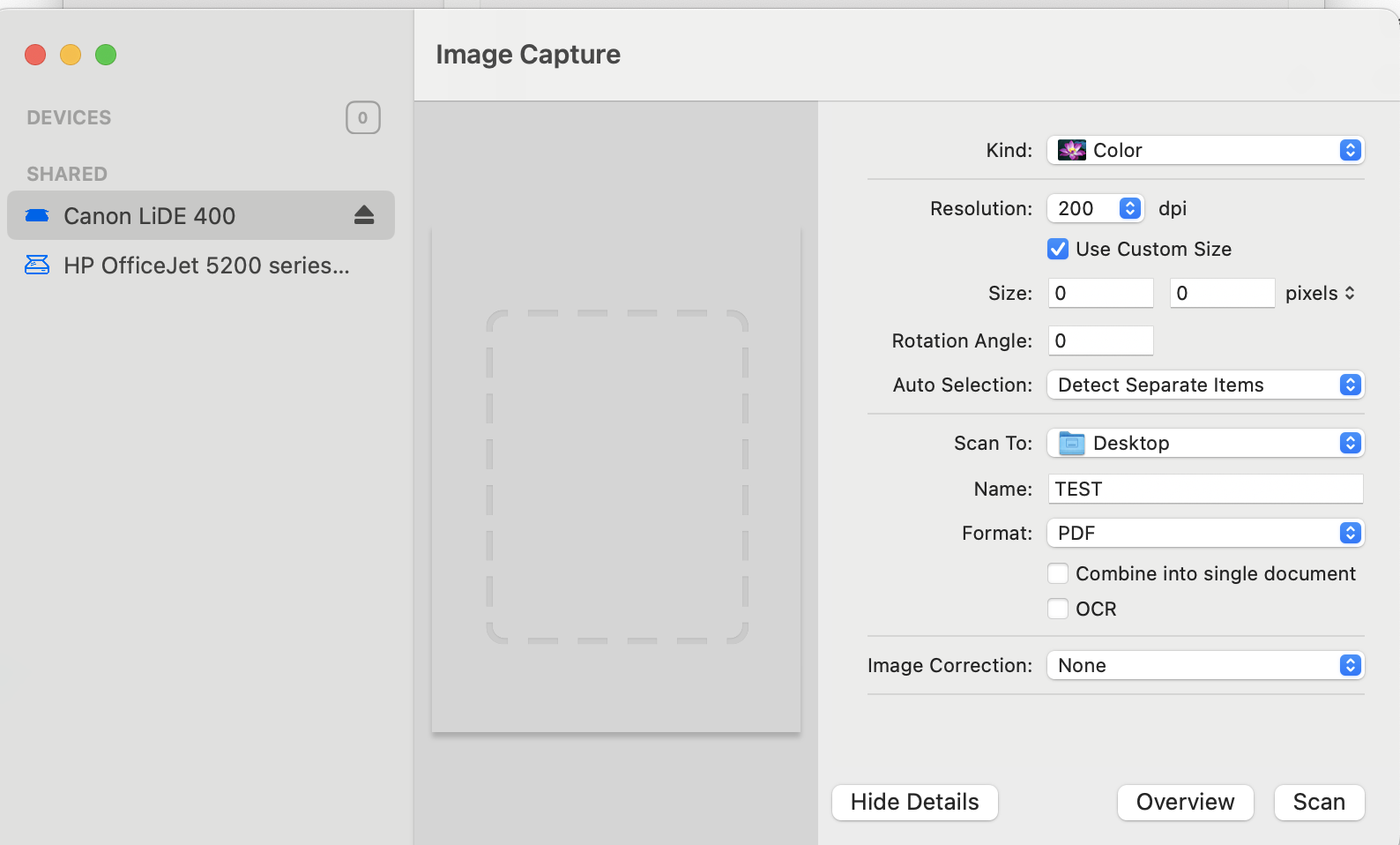Enable the OCR checkbox
Image resolution: width=1400 pixels, height=845 pixels.
point(1058,609)
